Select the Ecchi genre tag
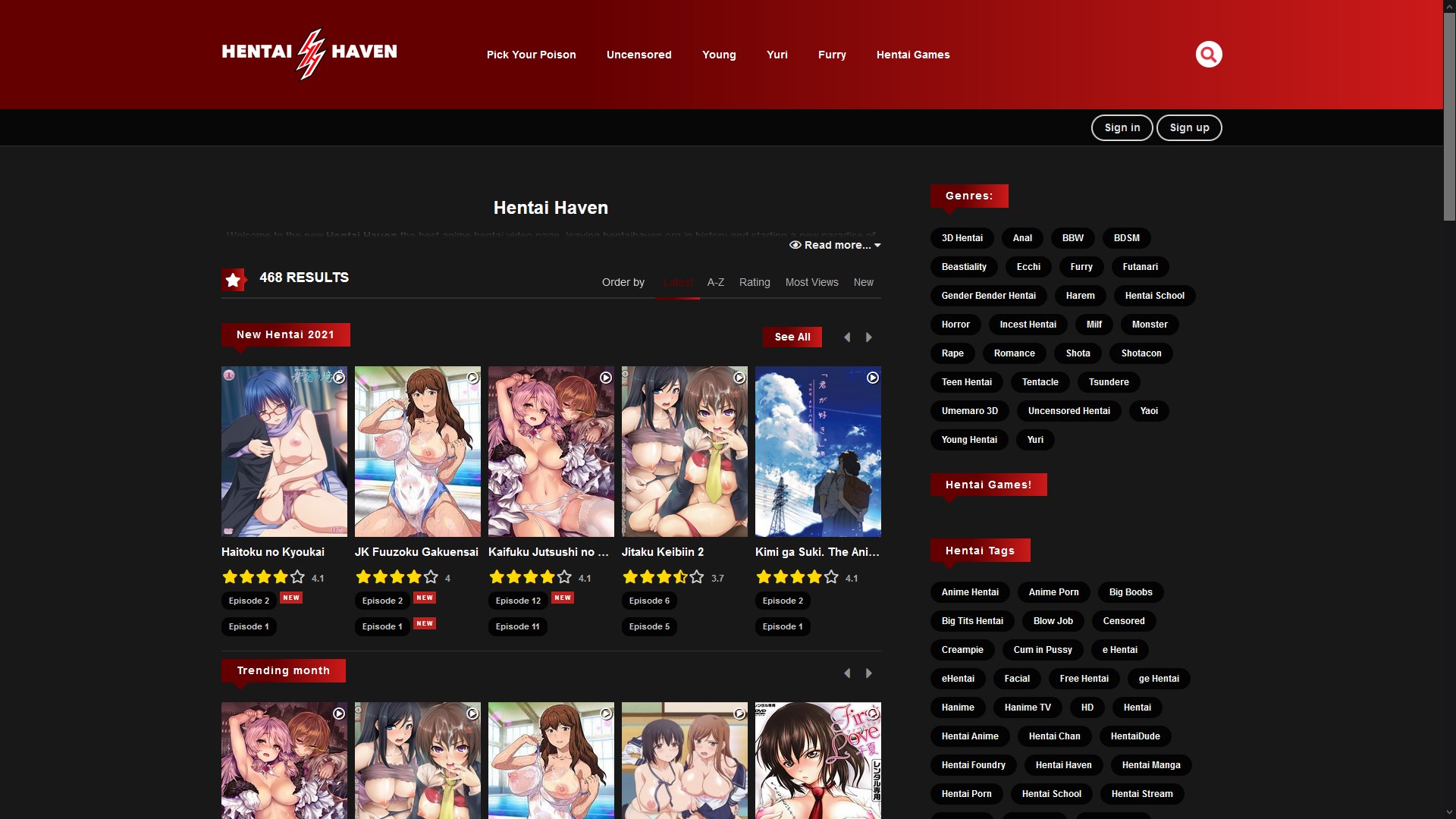This screenshot has height=819, width=1456. click(x=1028, y=267)
